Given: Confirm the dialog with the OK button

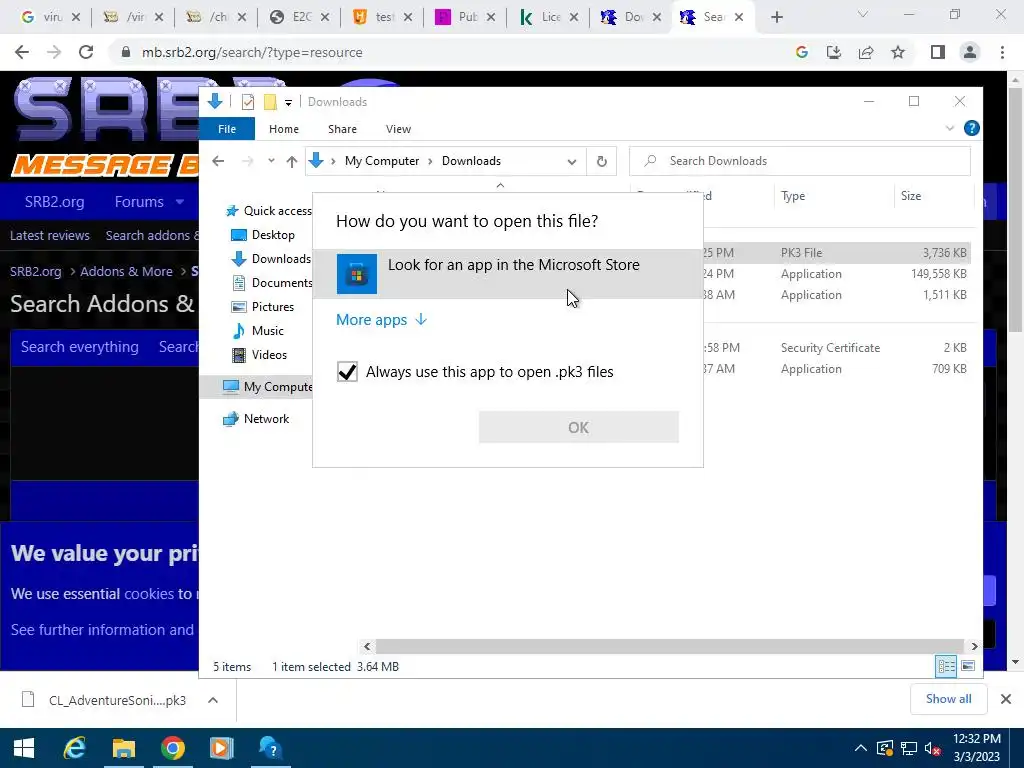Looking at the screenshot, I should pos(579,427).
